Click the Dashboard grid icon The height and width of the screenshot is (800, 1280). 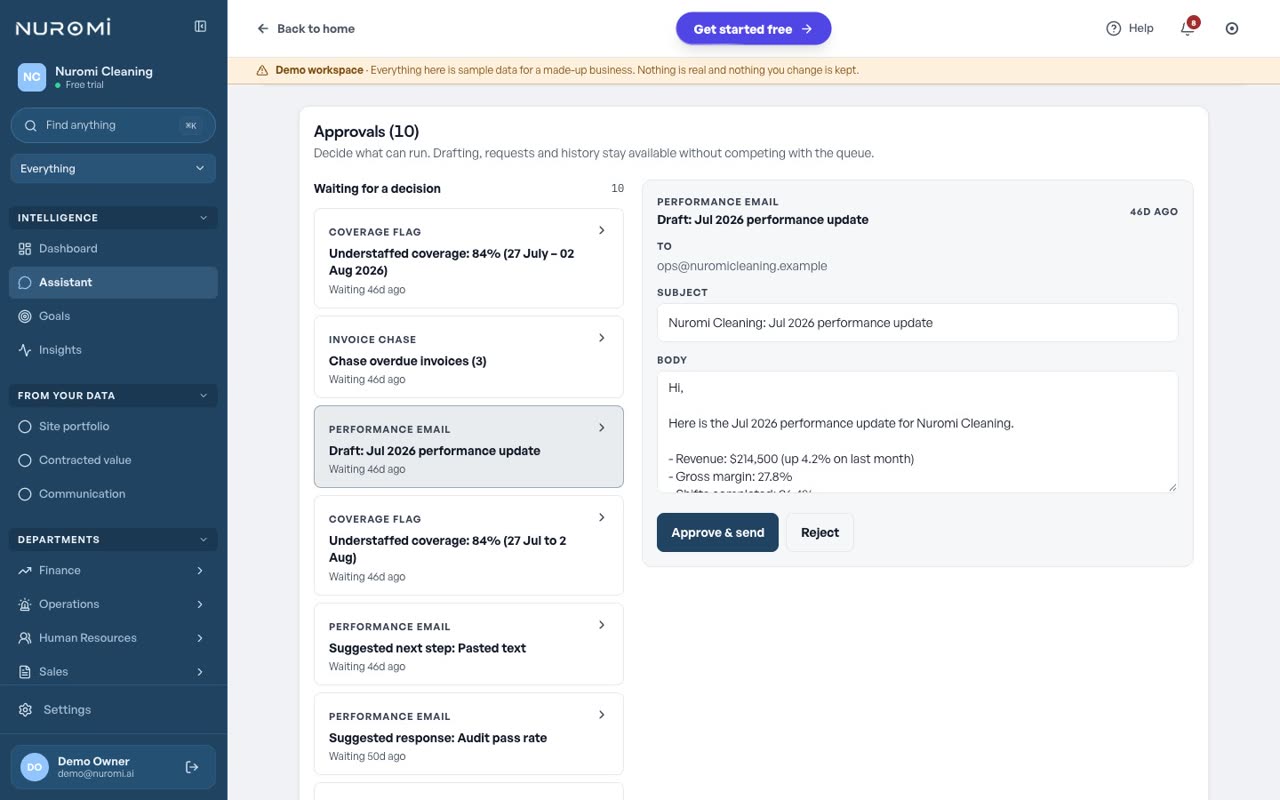pos(25,248)
